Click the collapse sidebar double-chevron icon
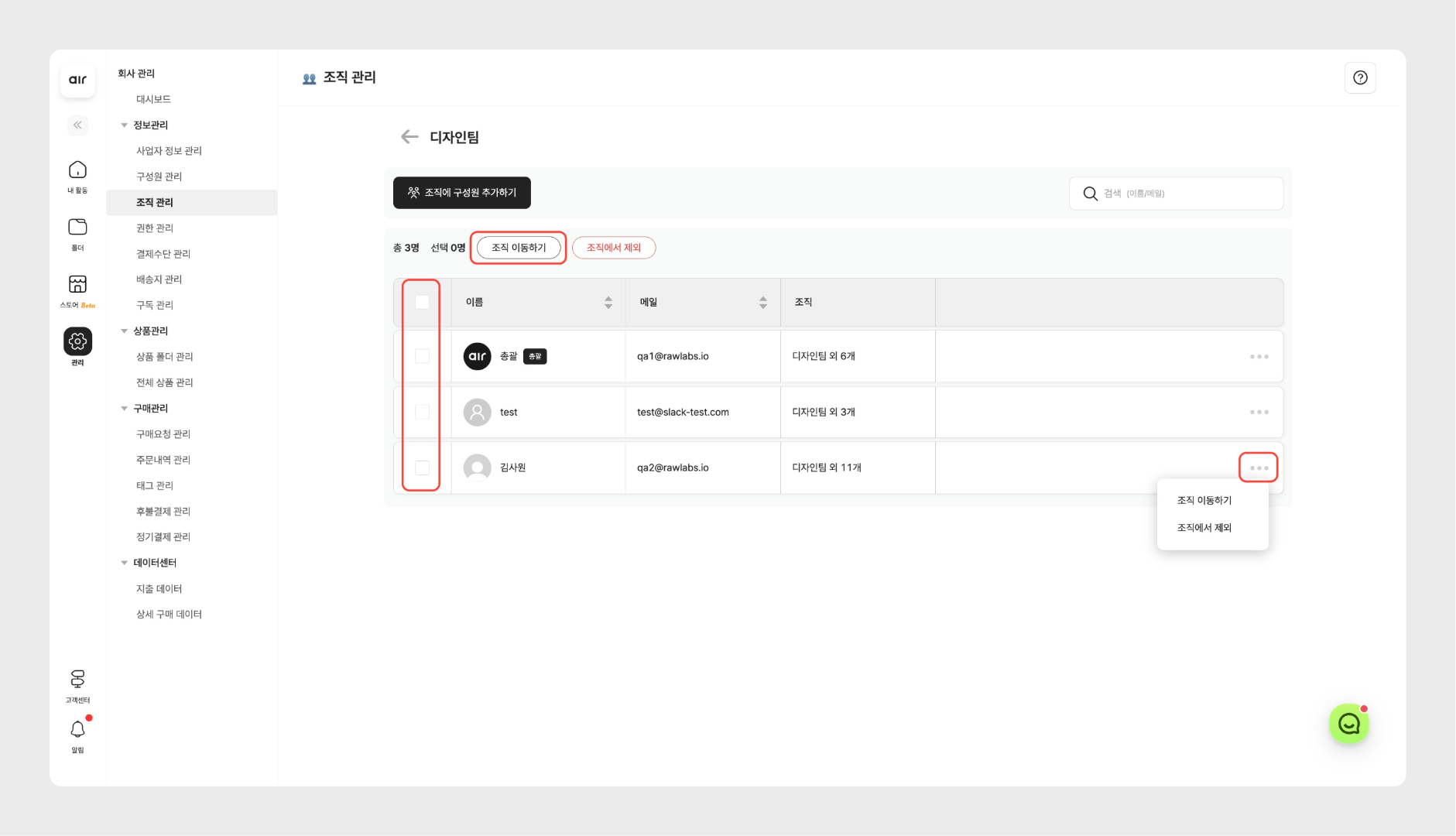 [77, 125]
